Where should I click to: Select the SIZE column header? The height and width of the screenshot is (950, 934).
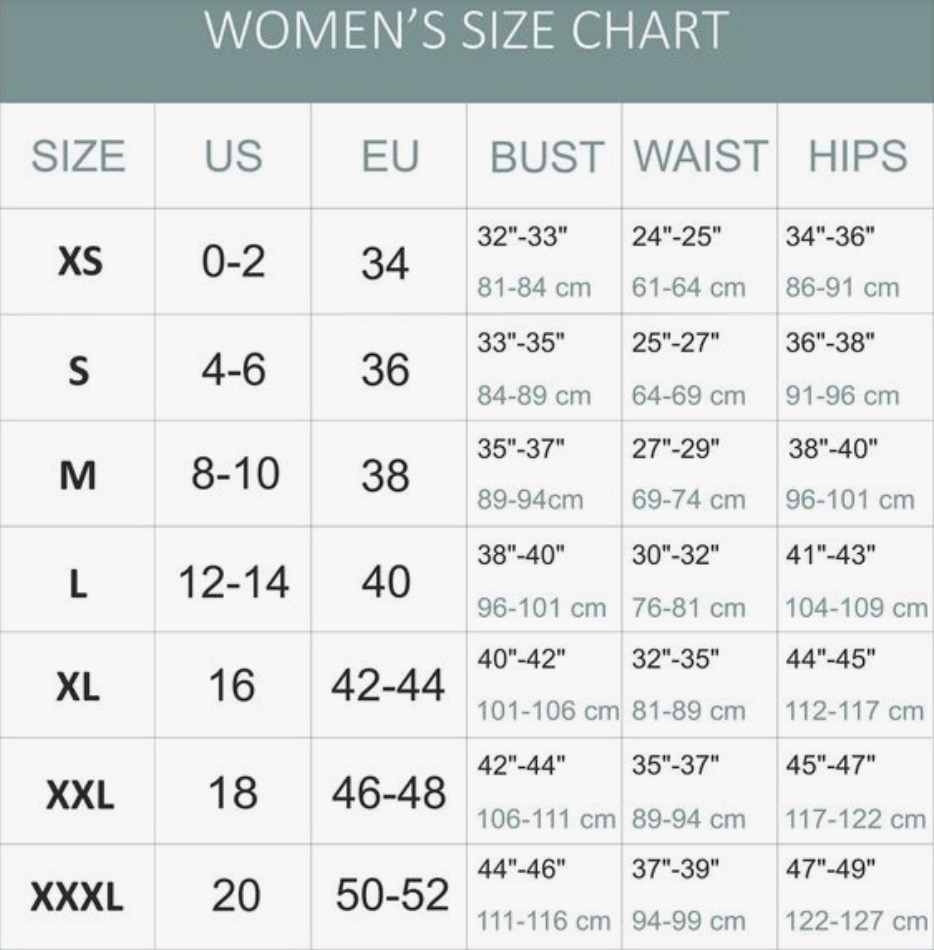[78, 156]
